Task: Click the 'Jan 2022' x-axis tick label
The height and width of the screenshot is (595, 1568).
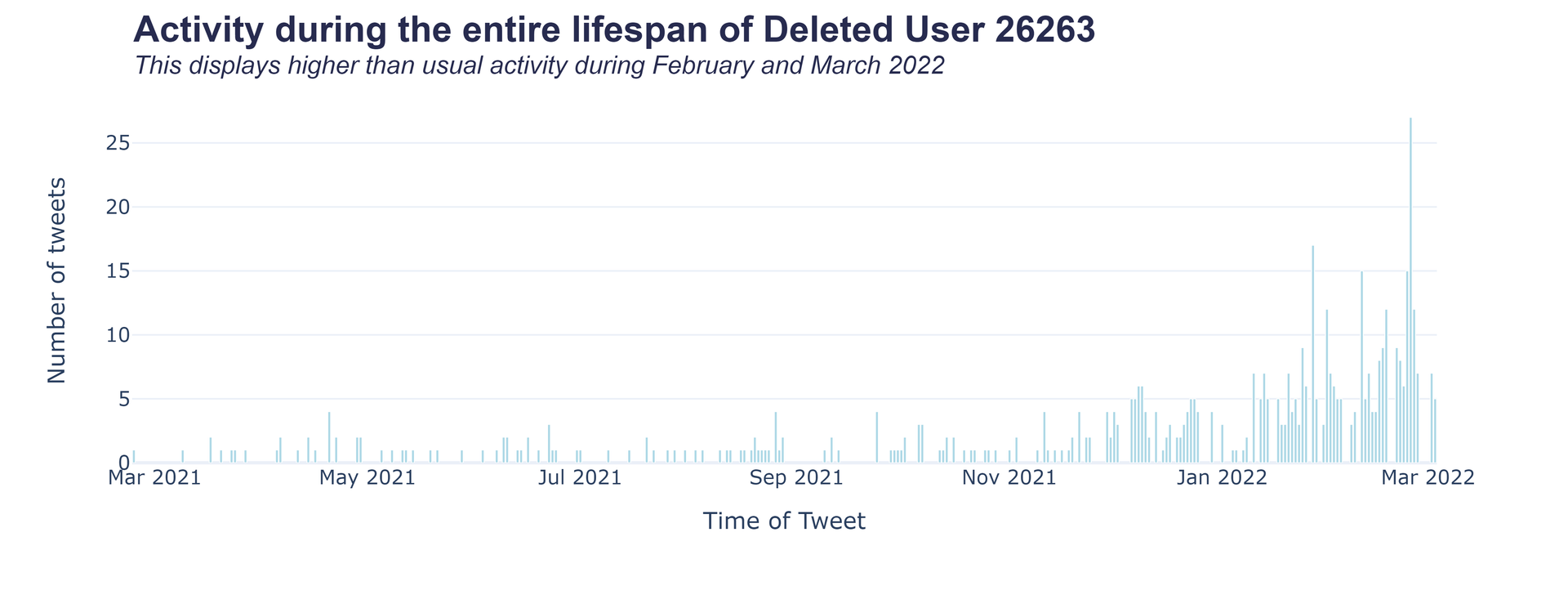Action: click(1223, 477)
